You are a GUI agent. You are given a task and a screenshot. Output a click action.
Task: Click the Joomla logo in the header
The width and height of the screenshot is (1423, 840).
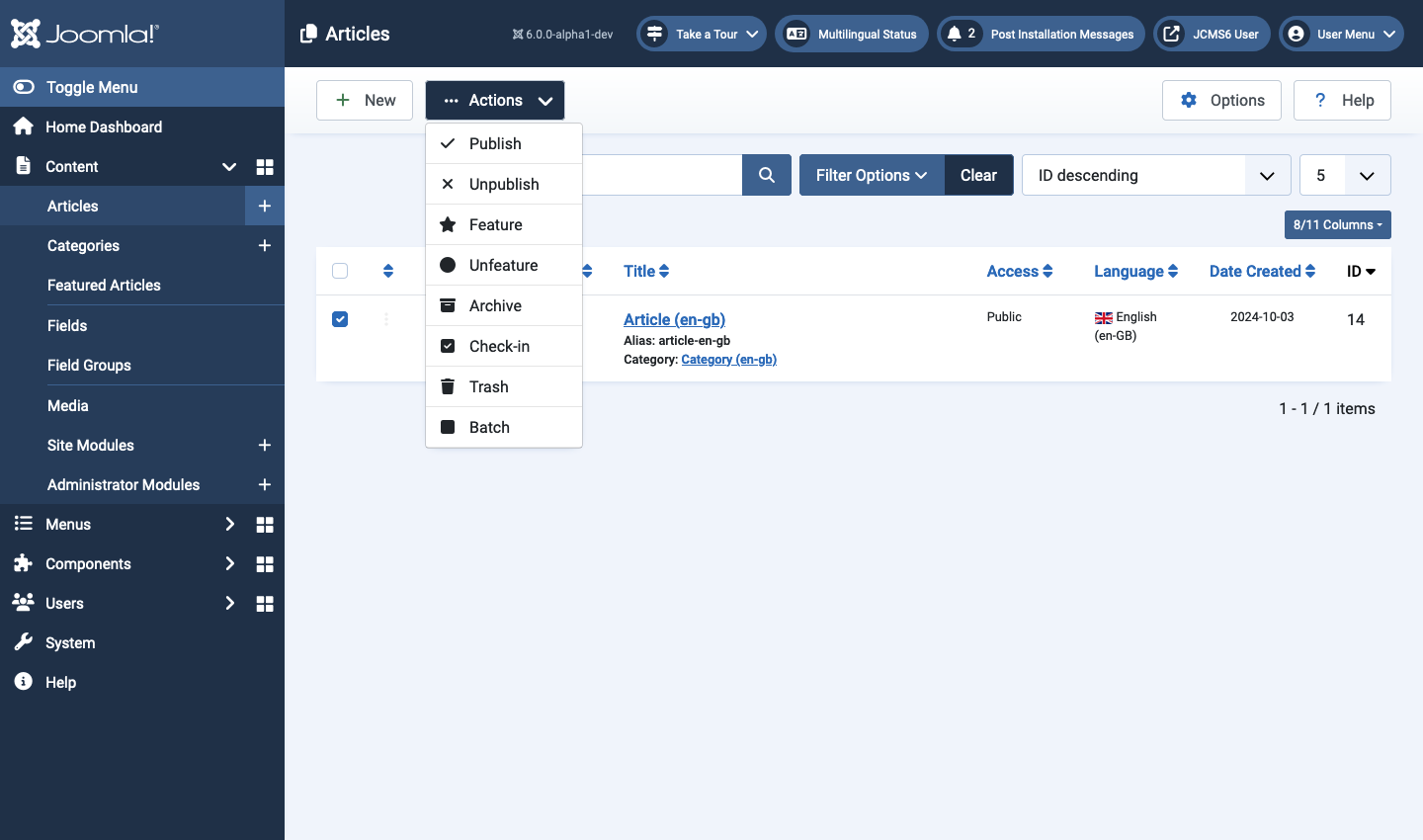pyautogui.click(x=83, y=33)
